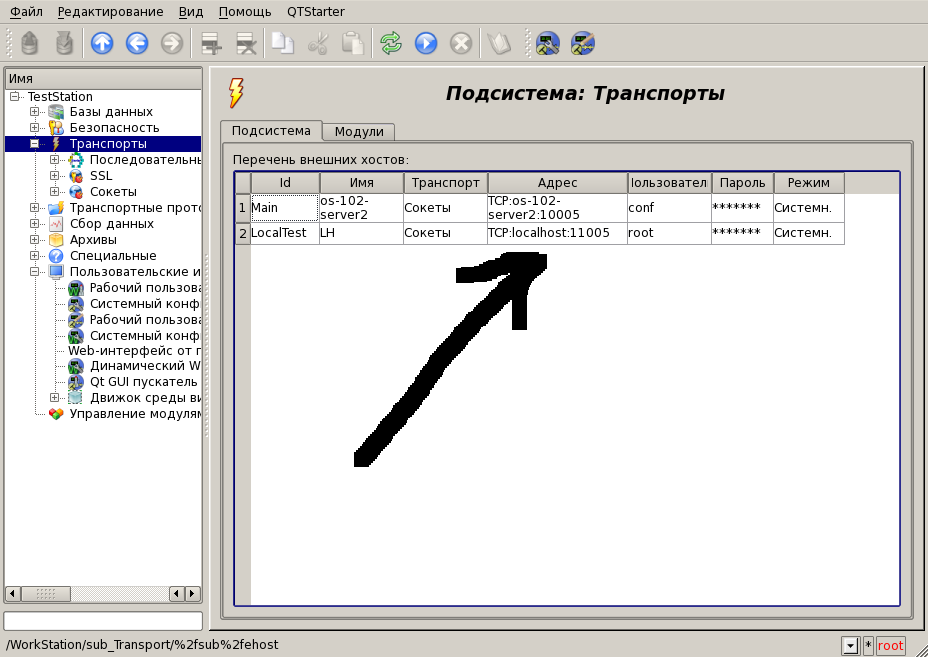Click the add item toolbar icon

click(211, 43)
